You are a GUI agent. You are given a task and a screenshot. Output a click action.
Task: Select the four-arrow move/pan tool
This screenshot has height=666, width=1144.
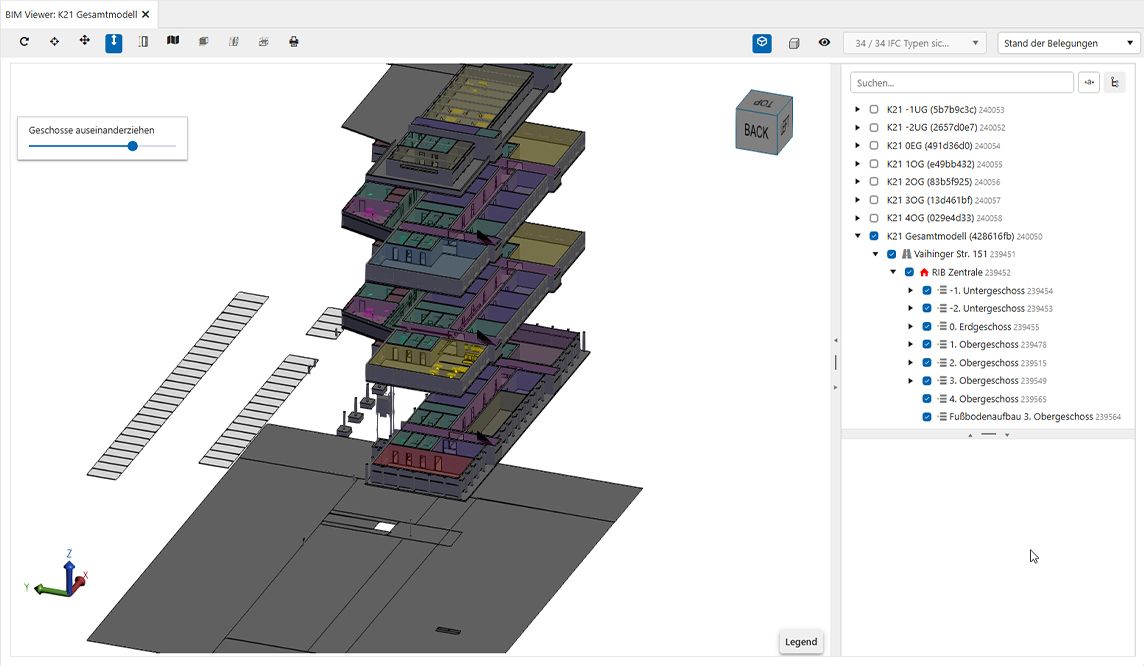84,42
